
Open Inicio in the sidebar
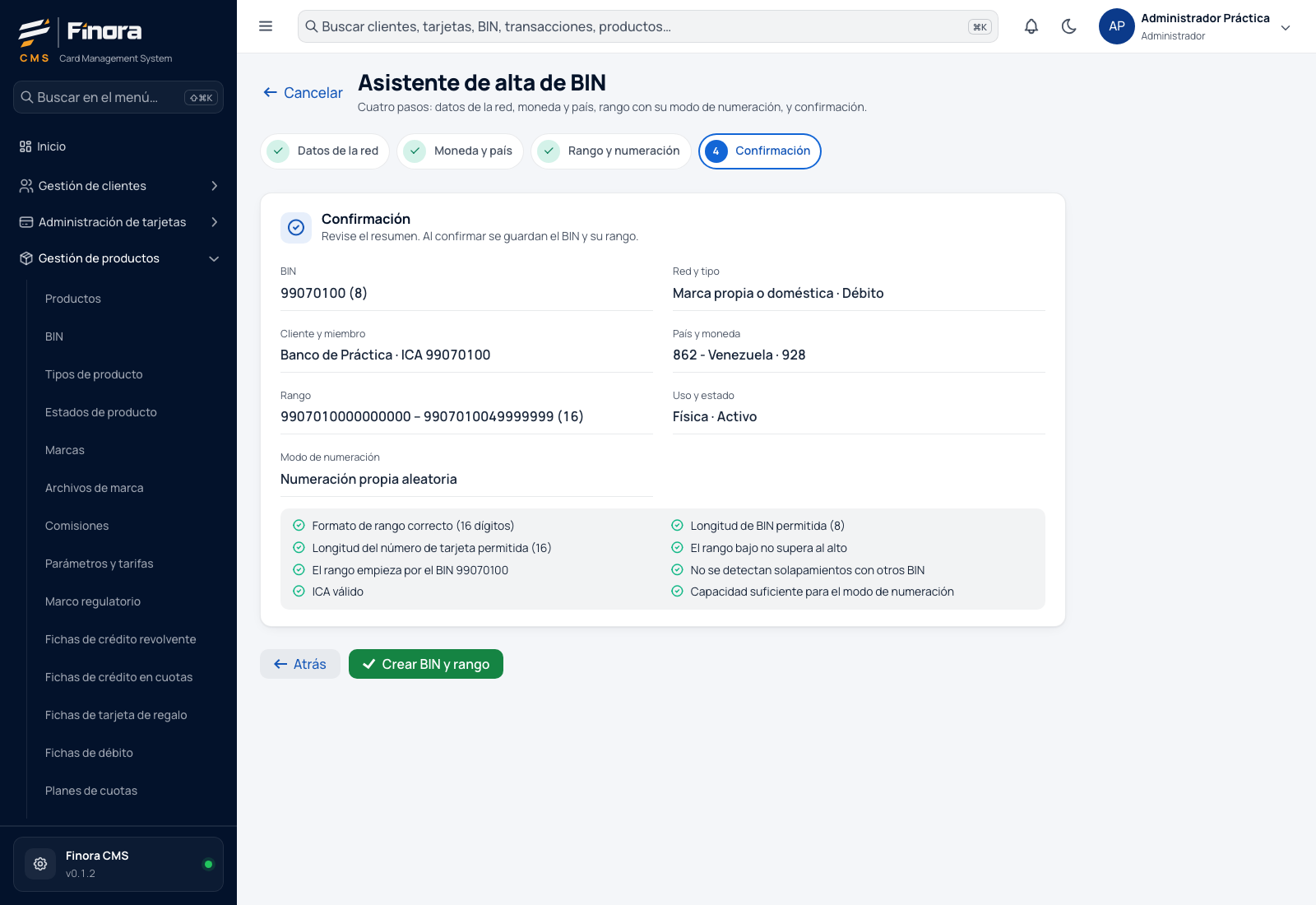tap(118, 146)
